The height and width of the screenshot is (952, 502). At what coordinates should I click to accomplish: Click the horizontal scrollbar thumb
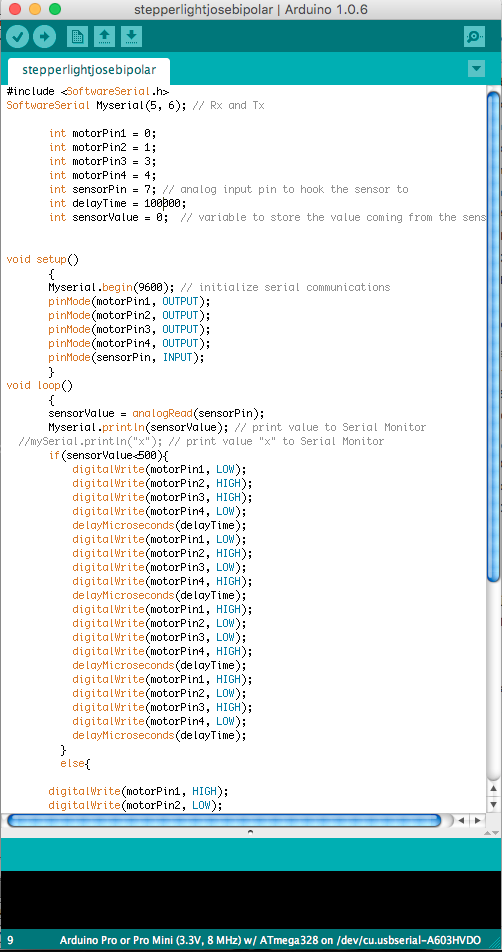223,820
